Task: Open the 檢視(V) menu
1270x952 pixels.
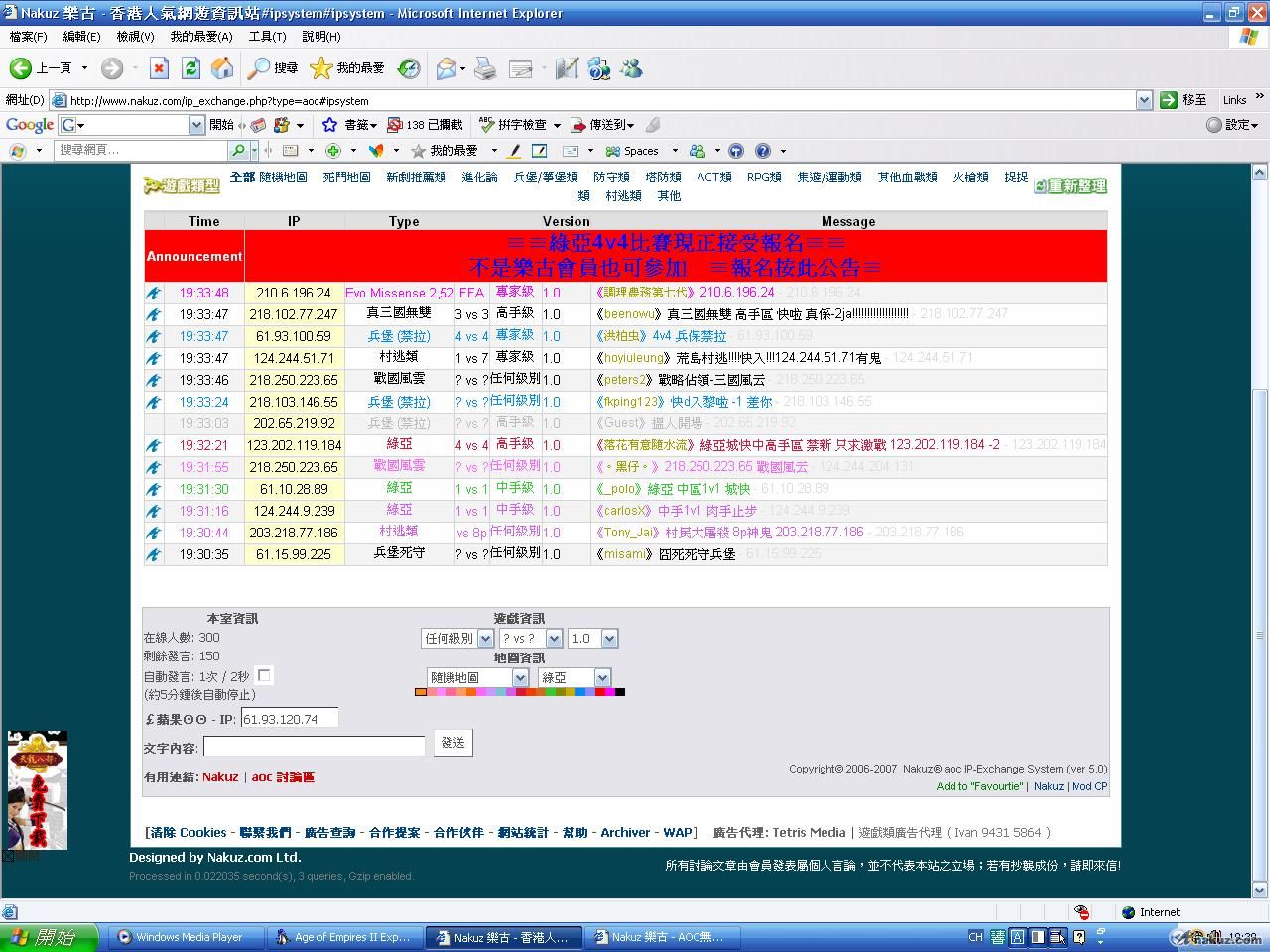Action: pos(135,36)
